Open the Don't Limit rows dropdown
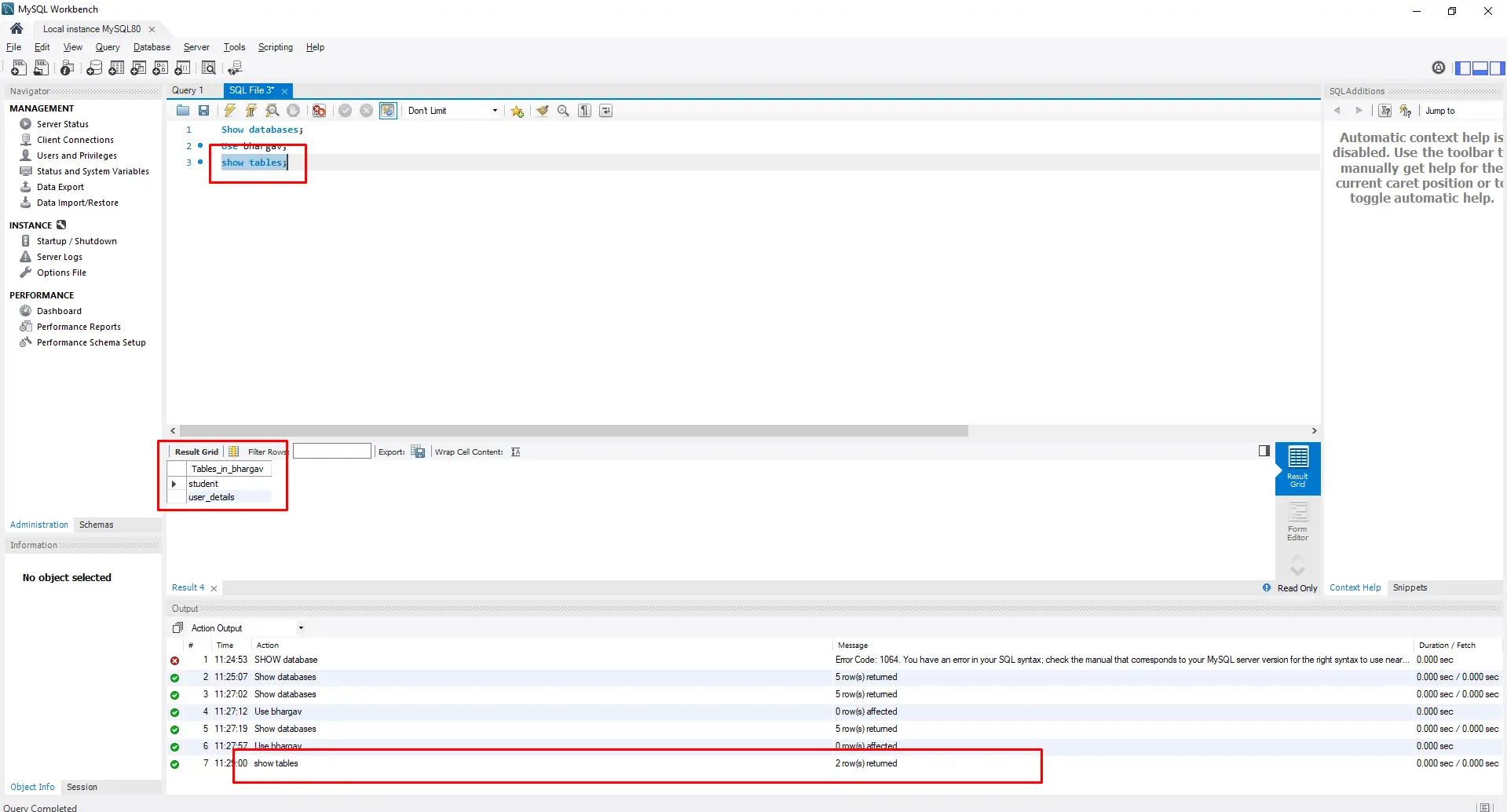The height and width of the screenshot is (812, 1507). click(452, 111)
